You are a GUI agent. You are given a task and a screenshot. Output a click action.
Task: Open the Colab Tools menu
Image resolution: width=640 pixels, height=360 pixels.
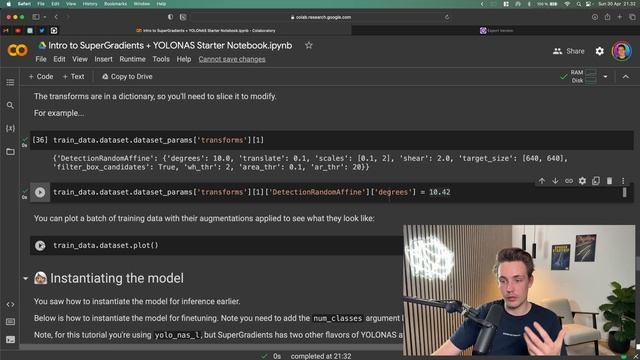[161, 59]
